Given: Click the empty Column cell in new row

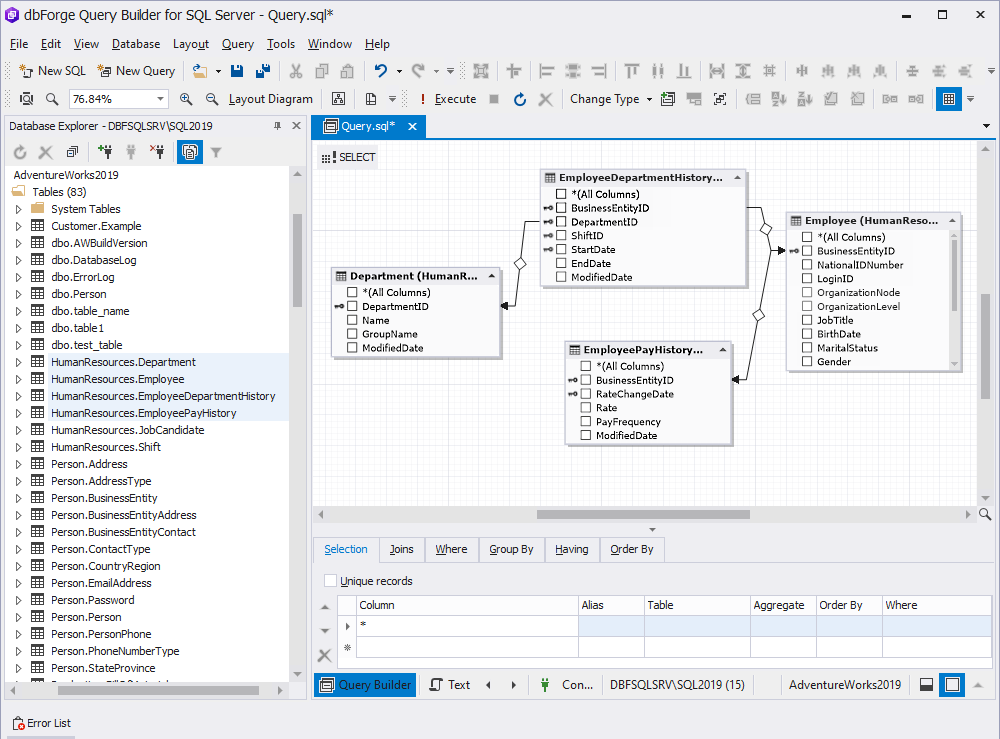Looking at the screenshot, I should tap(467, 647).
